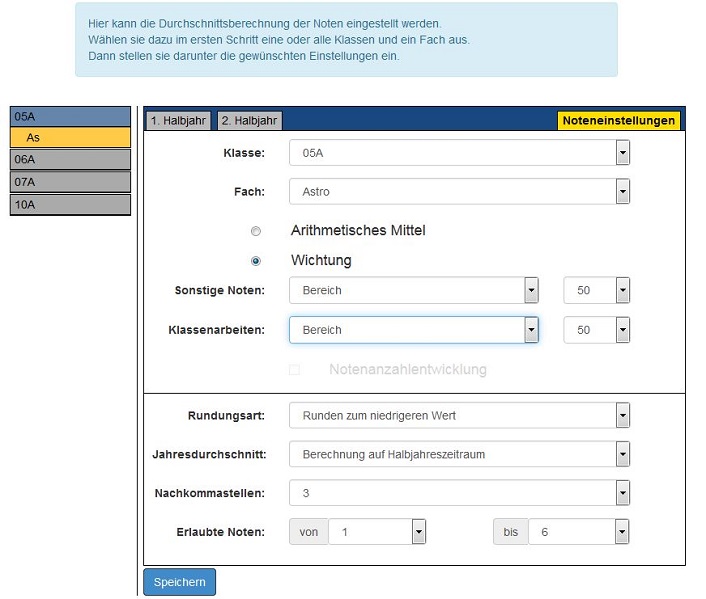Click the Arithmetisches Mittel label
706x599 pixels.
[358, 231]
